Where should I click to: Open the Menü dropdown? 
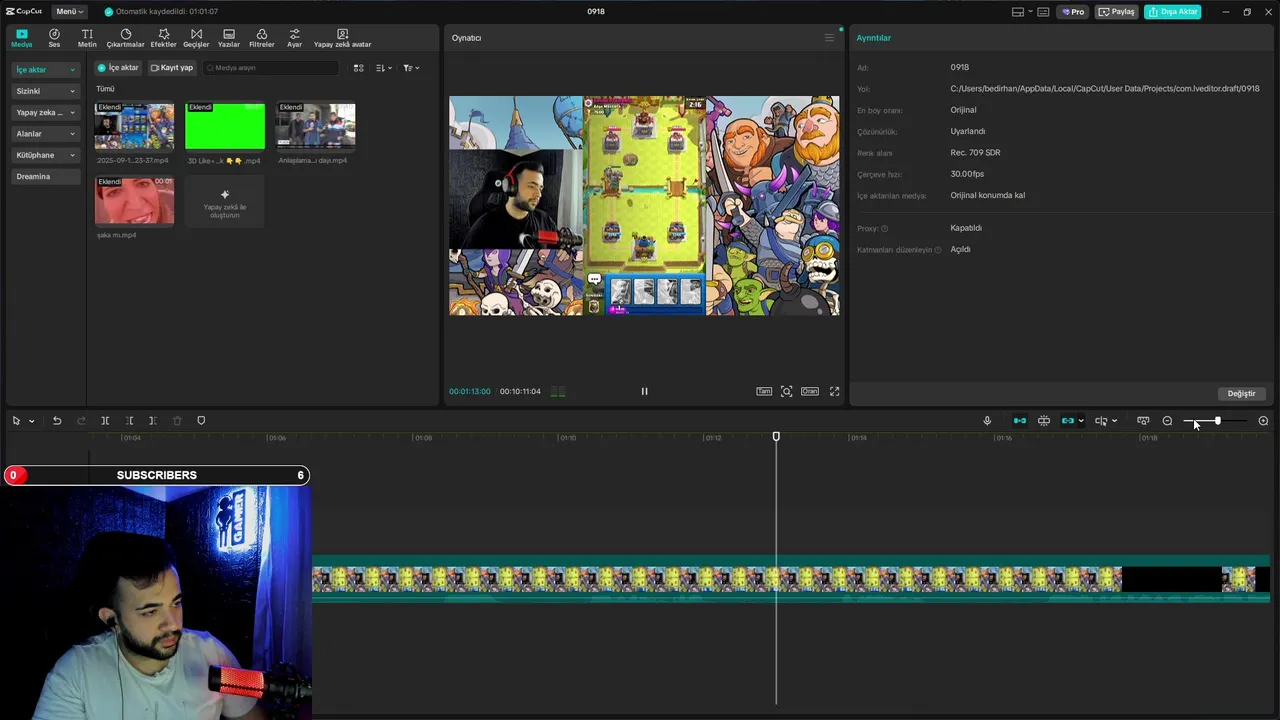(x=69, y=12)
